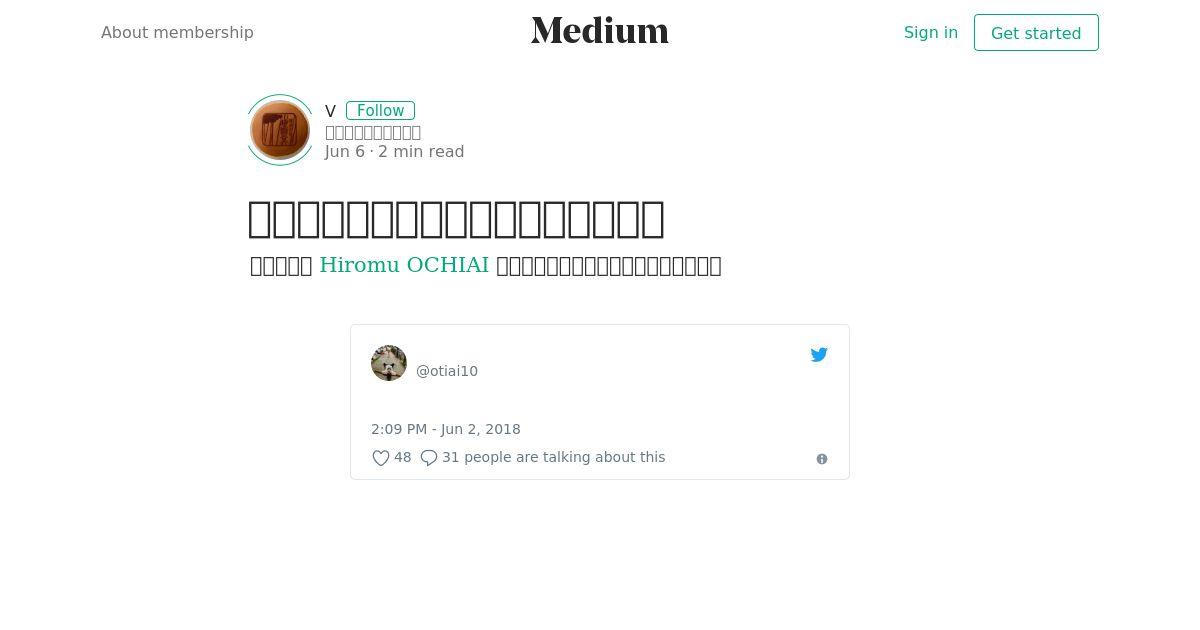Click the Twitter bird icon in tweet
The height and width of the screenshot is (630, 1200).
[x=819, y=355]
